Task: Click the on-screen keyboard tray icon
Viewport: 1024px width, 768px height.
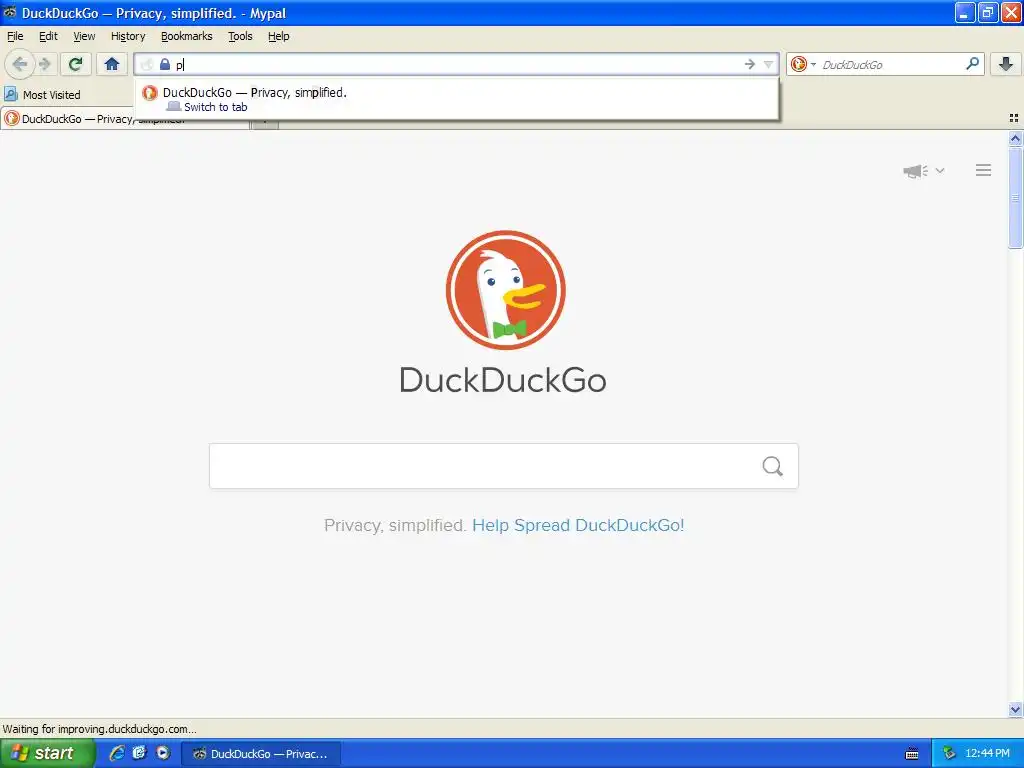Action: tap(912, 754)
